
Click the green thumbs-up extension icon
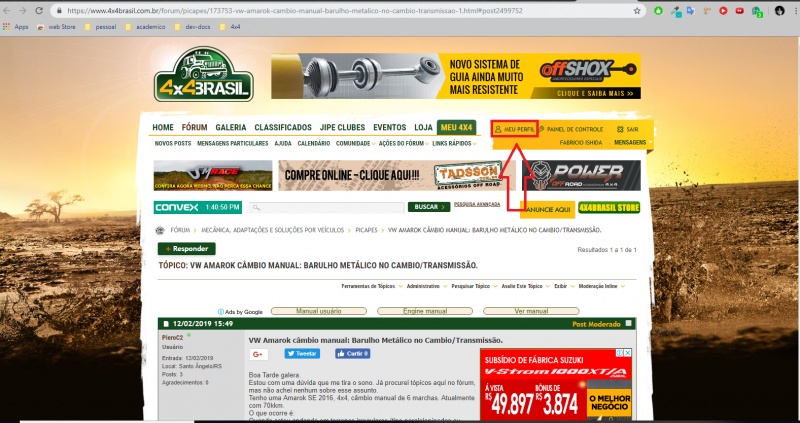tap(658, 10)
